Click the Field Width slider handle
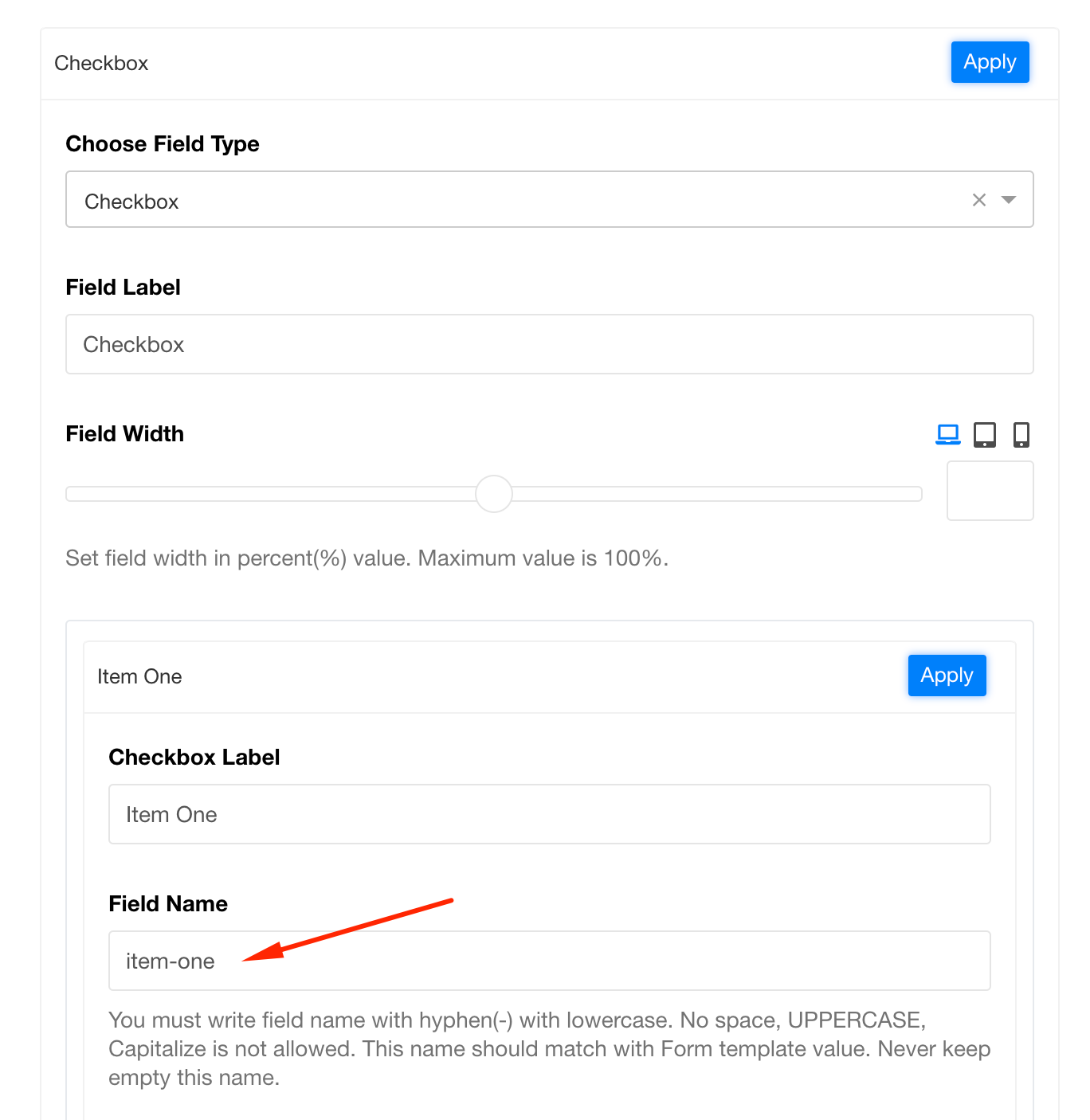This screenshot has width=1090, height=1120. (x=494, y=494)
